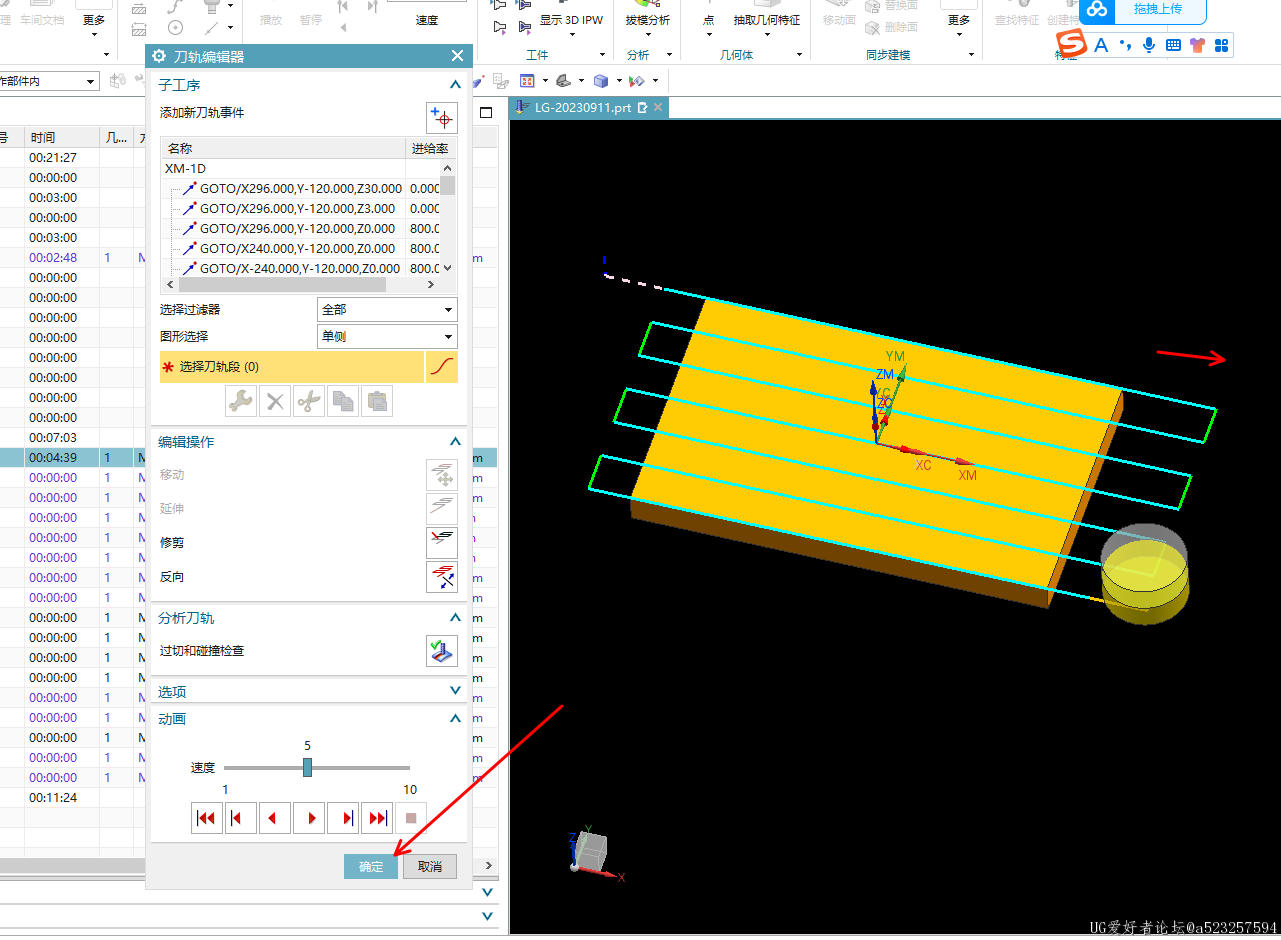This screenshot has height=940, width=1281.
Task: Click the 时间 column header in operation list
Action: click(x=61, y=138)
